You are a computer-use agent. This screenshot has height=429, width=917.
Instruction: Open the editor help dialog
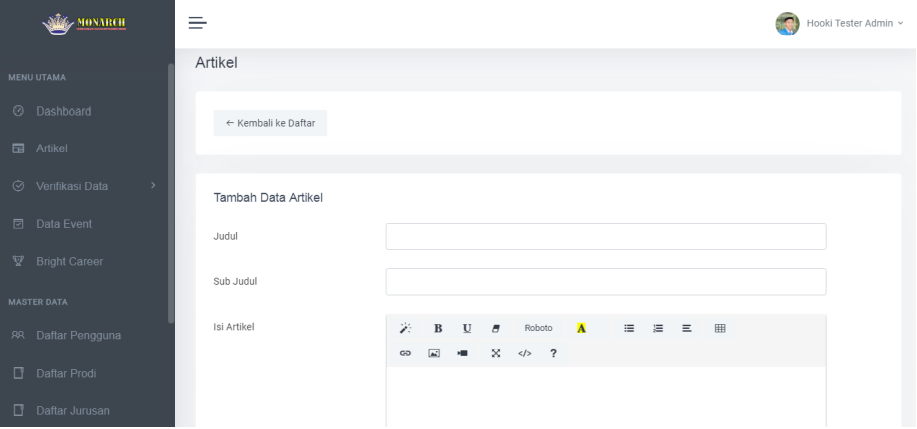tap(553, 353)
